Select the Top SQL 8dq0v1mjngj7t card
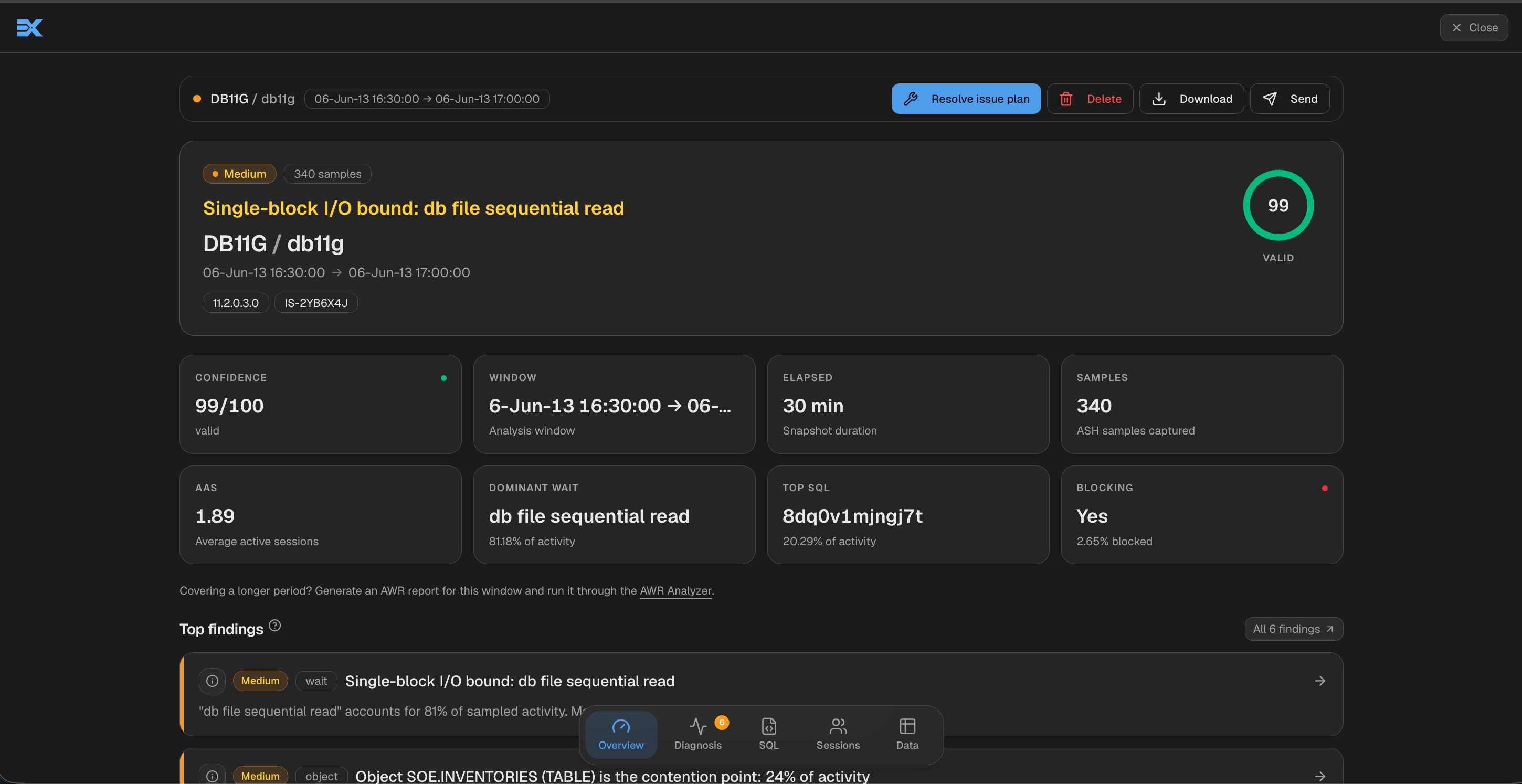Image resolution: width=1522 pixels, height=784 pixels. (907, 514)
